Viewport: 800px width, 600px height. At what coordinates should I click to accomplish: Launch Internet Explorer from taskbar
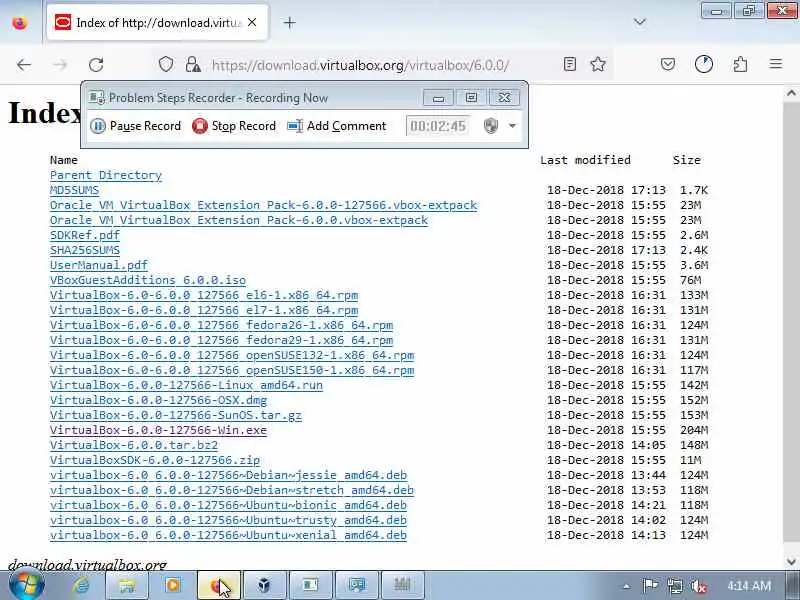pyautogui.click(x=81, y=585)
